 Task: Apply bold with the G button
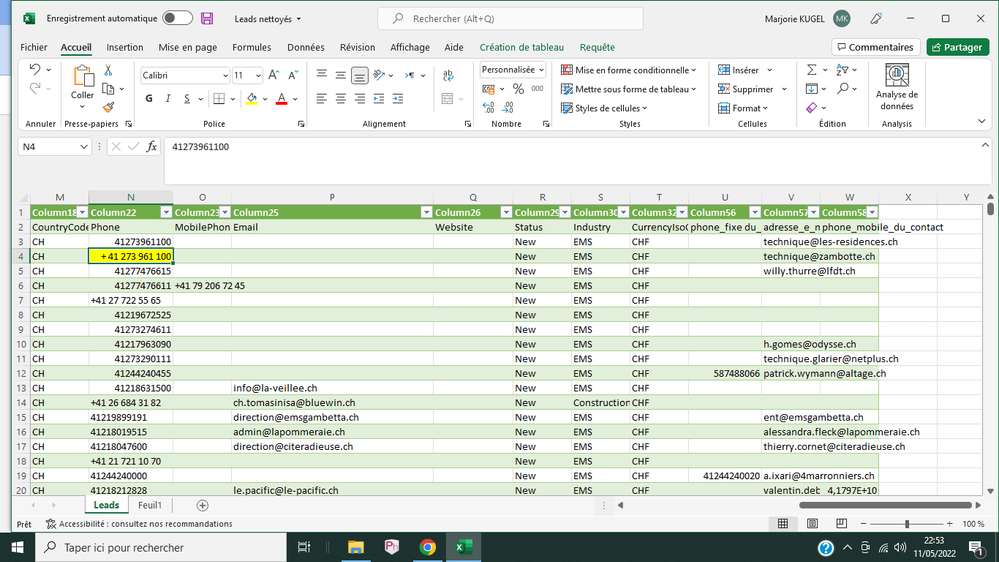tap(149, 98)
